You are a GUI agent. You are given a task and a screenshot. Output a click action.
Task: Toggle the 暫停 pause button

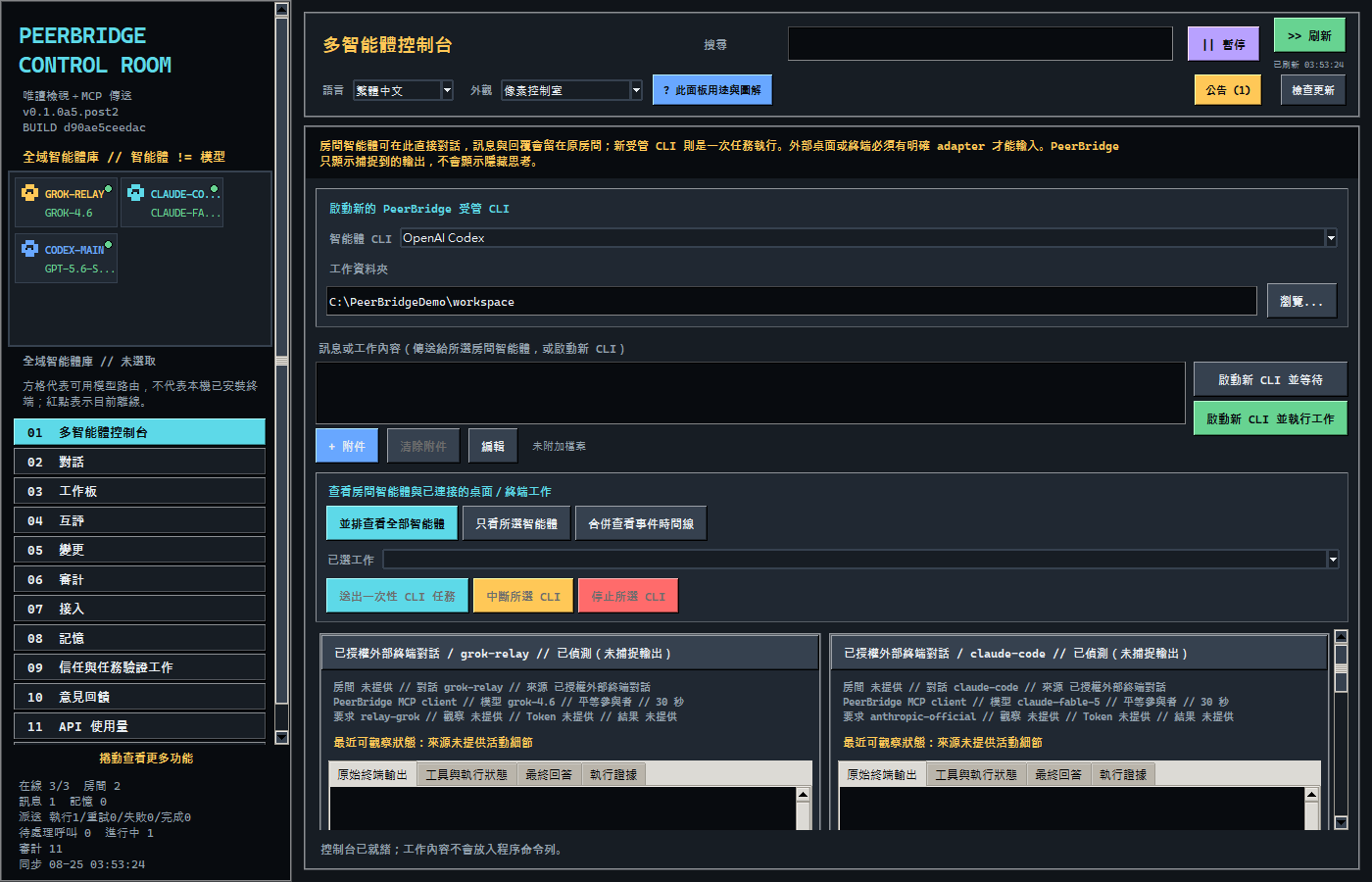[1223, 44]
